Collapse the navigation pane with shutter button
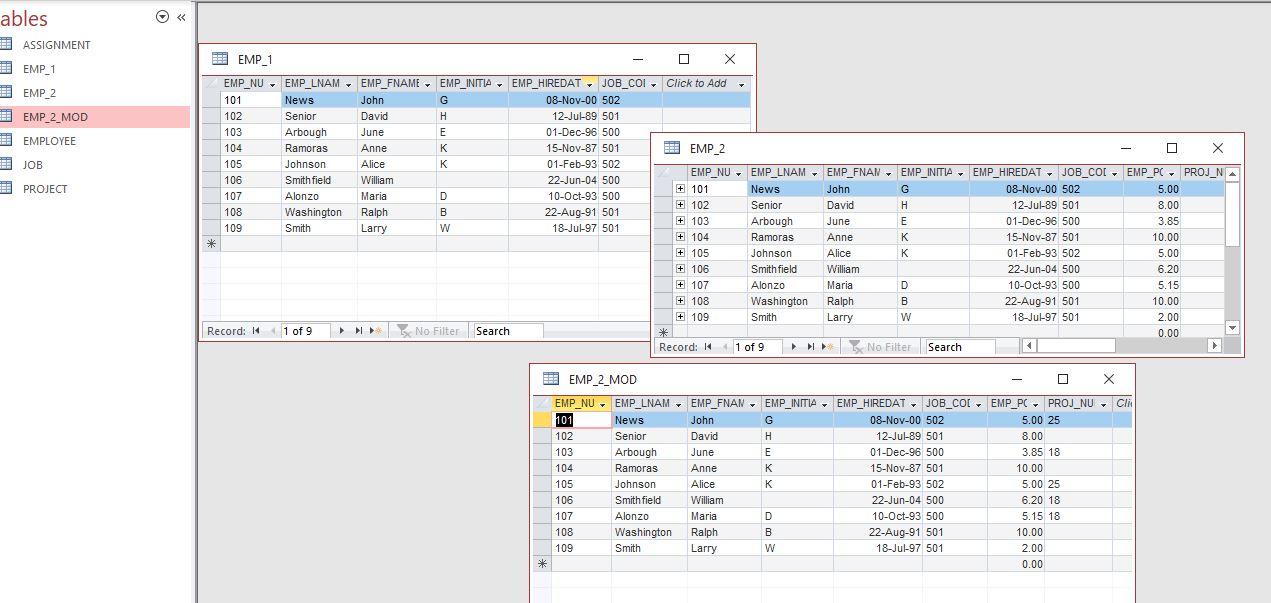The height and width of the screenshot is (603, 1271). pos(181,17)
